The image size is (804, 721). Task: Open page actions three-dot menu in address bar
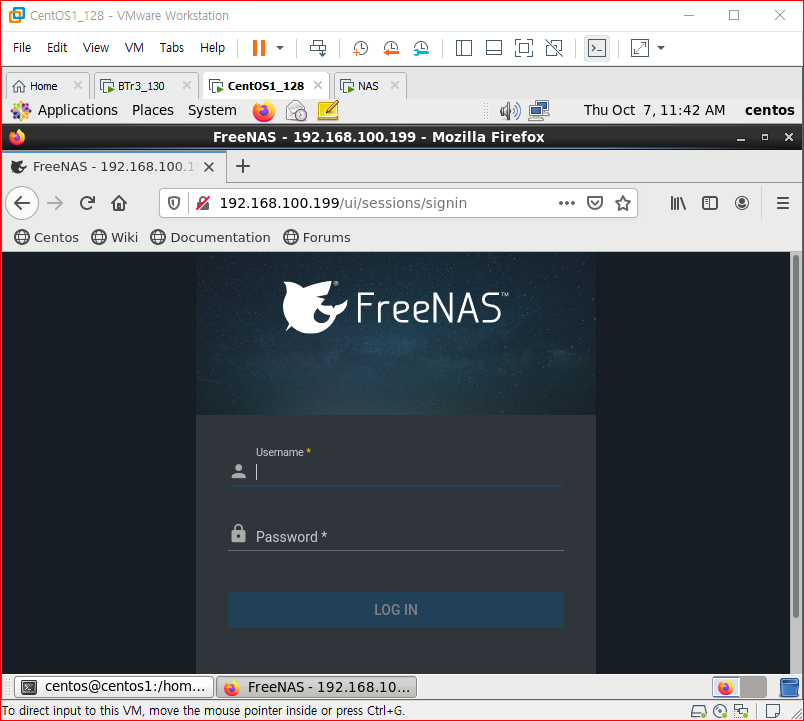567,203
